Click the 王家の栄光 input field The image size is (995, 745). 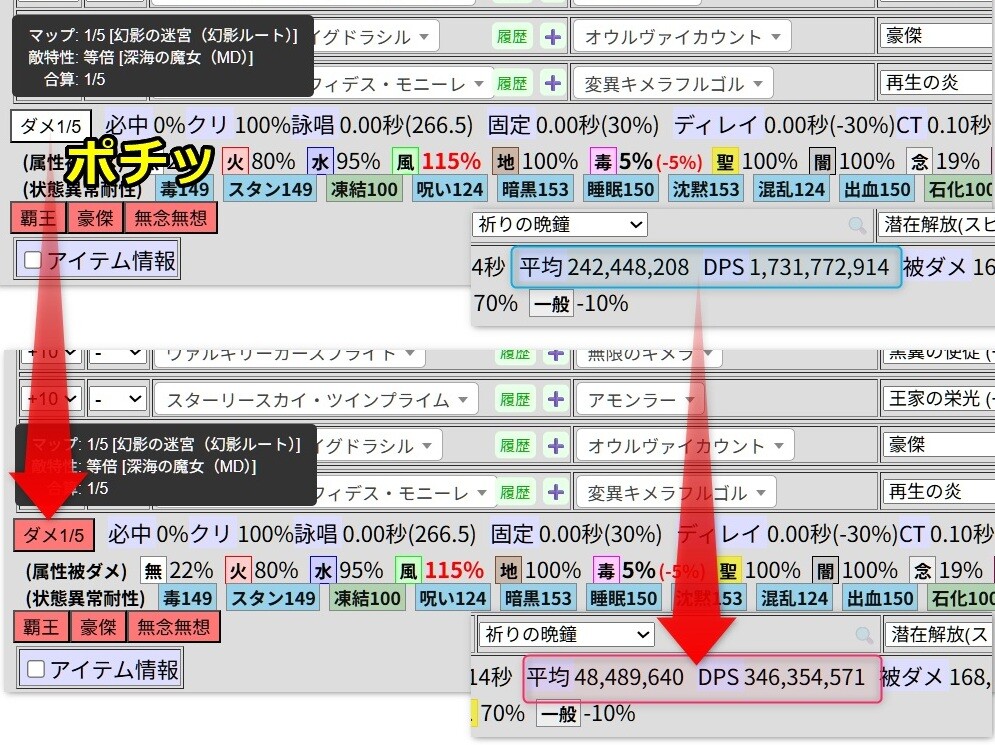(x=938, y=400)
